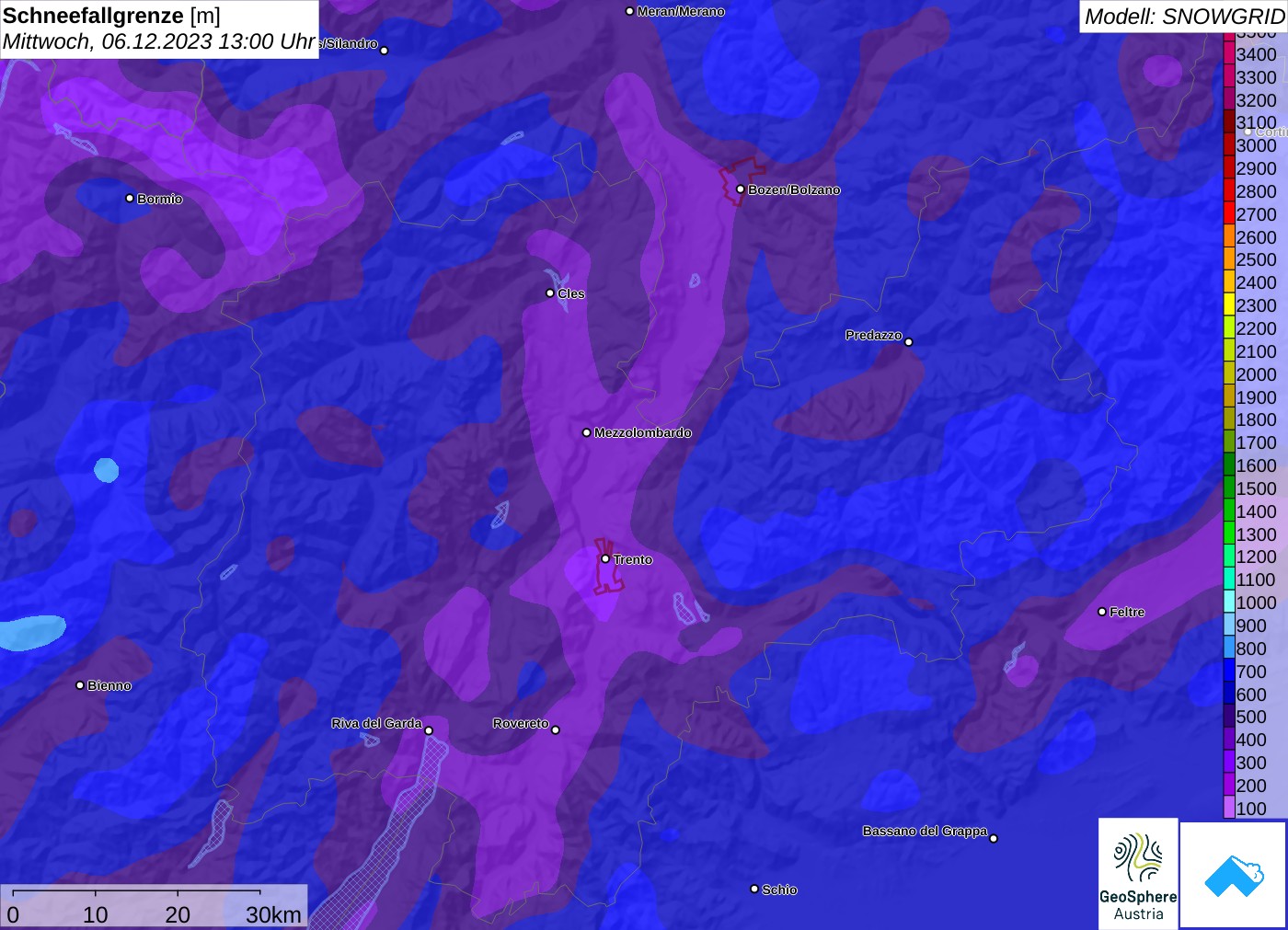Click the Meran/Merano map label
Viewport: 1288px width, 930px height.
pos(681,11)
